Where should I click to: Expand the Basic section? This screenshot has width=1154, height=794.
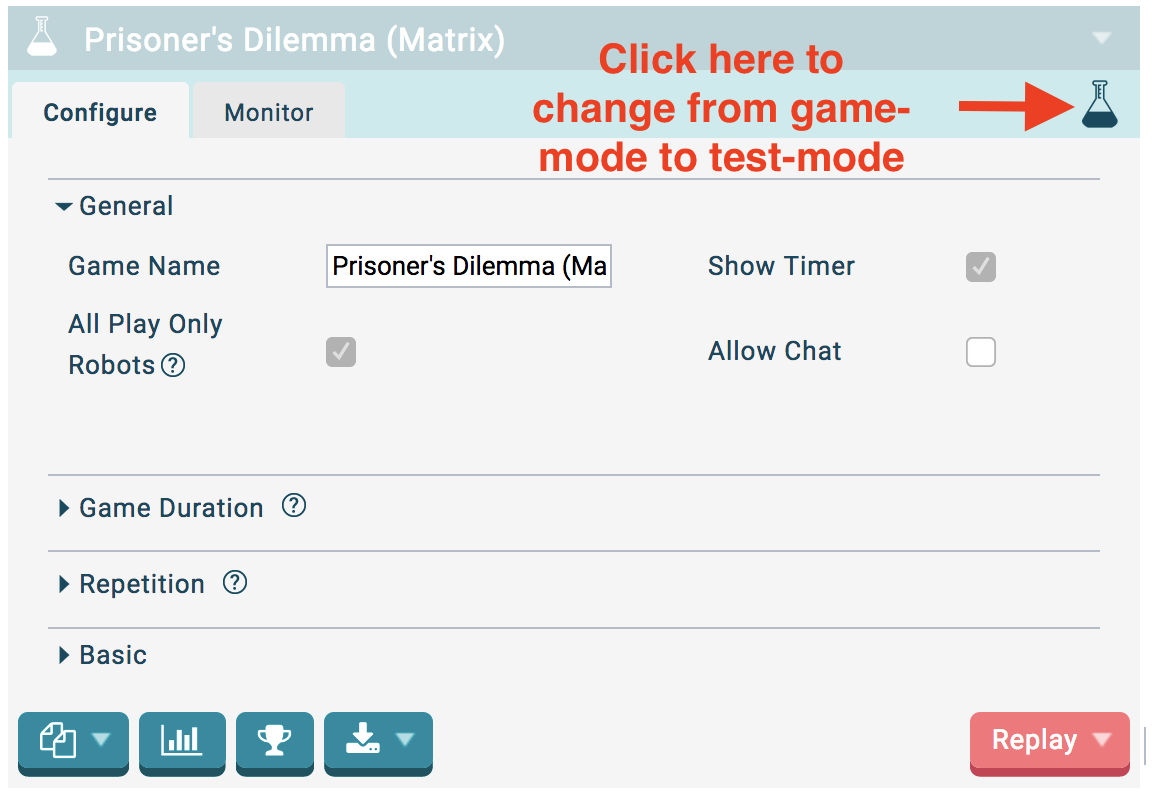[x=102, y=655]
